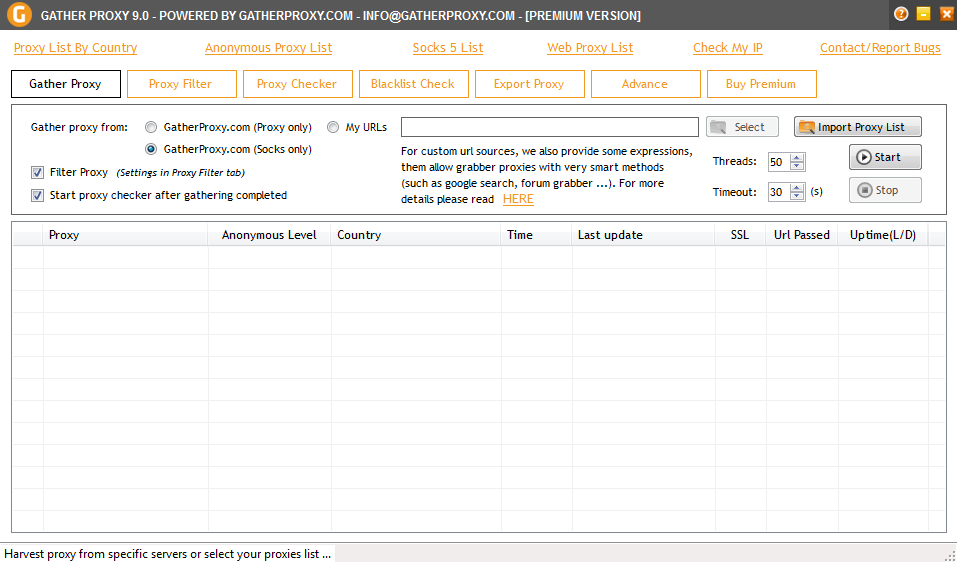The height and width of the screenshot is (562, 957).
Task: Switch to Proxy Checker tab
Action: [298, 84]
